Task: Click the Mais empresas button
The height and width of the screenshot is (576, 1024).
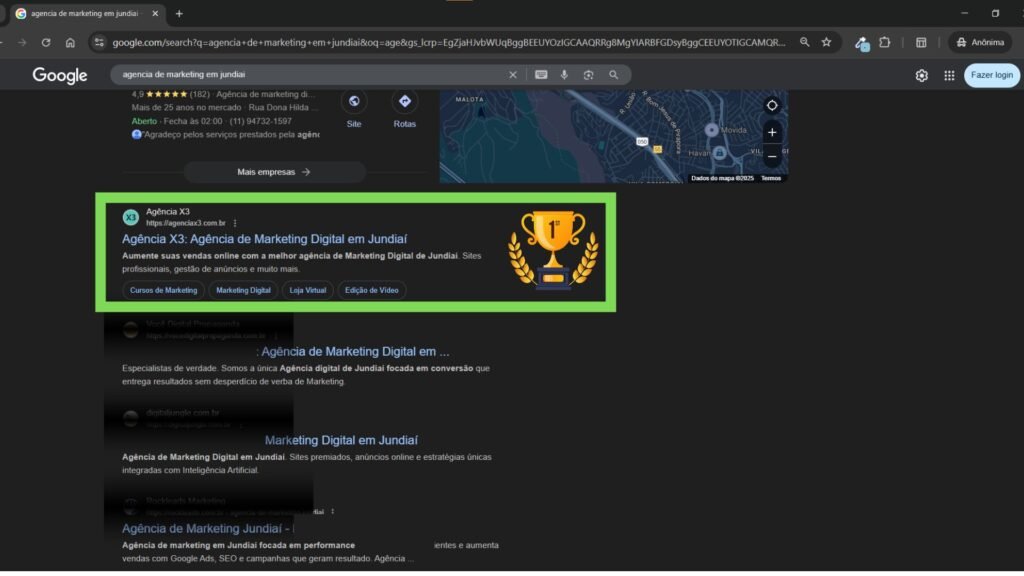Action: click(274, 172)
